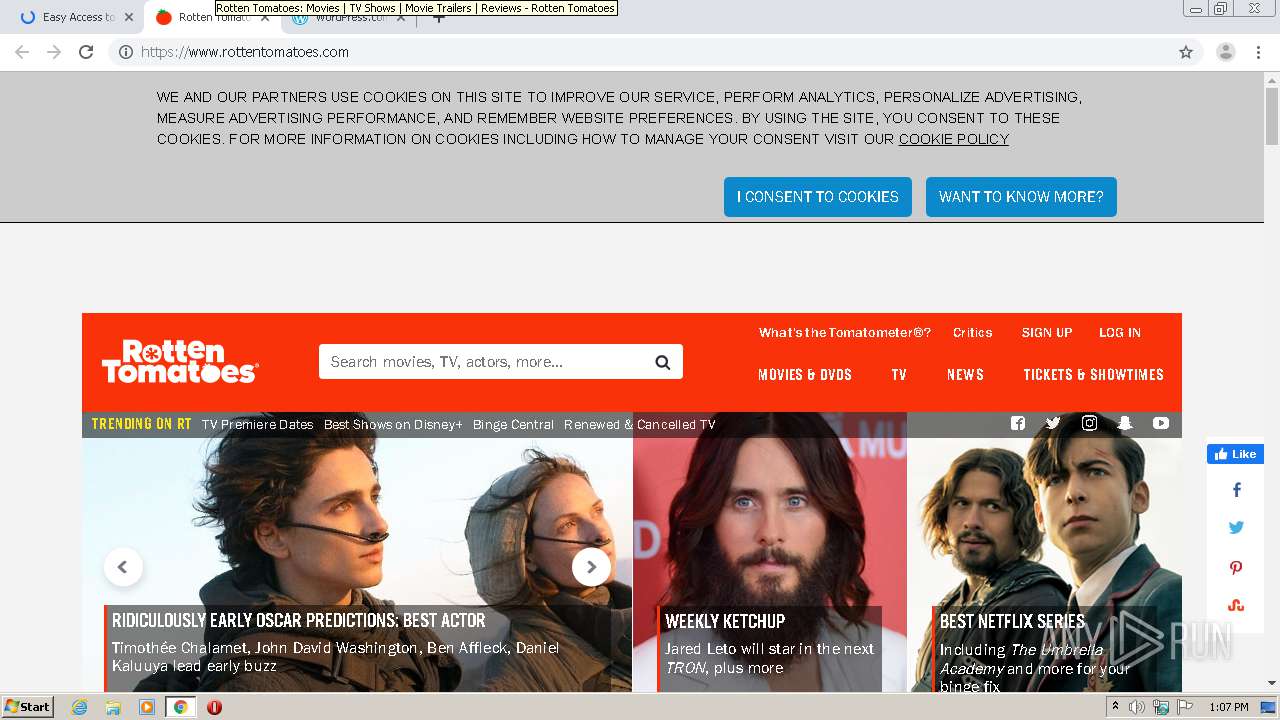
Task: Bookmark this page with star icon
Action: coord(1186,52)
